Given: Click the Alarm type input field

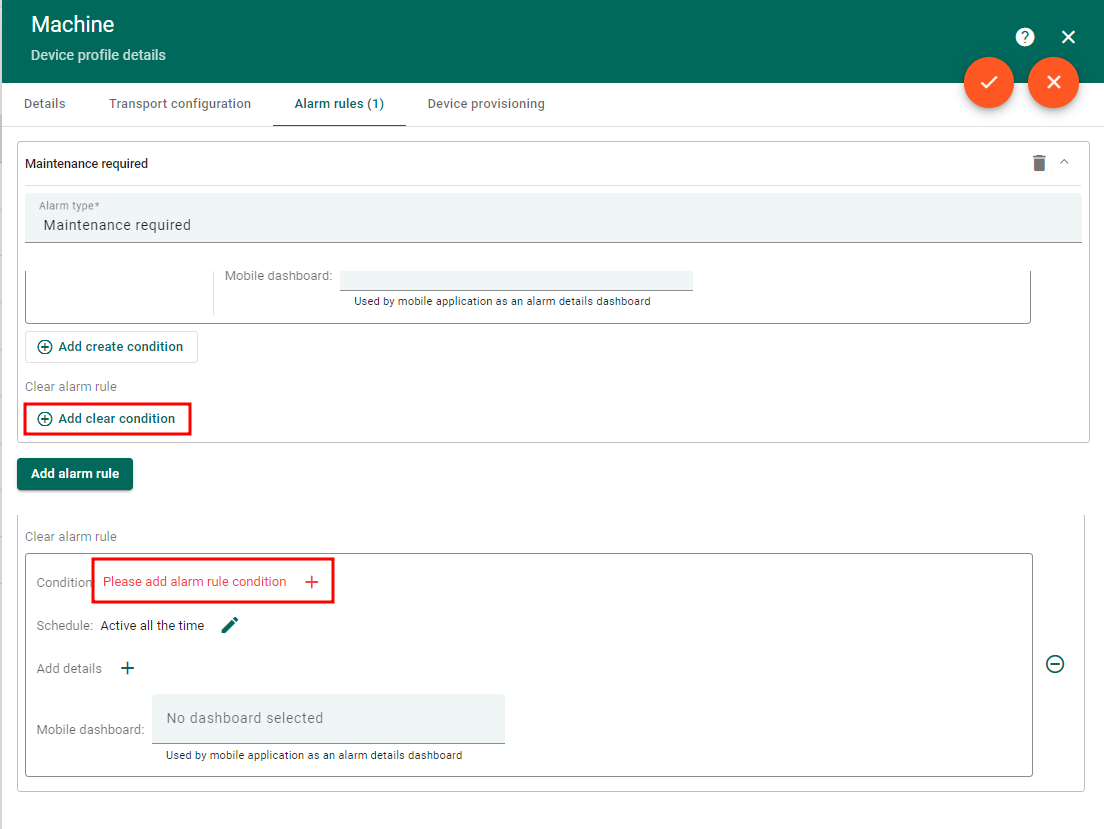Looking at the screenshot, I should tap(553, 225).
